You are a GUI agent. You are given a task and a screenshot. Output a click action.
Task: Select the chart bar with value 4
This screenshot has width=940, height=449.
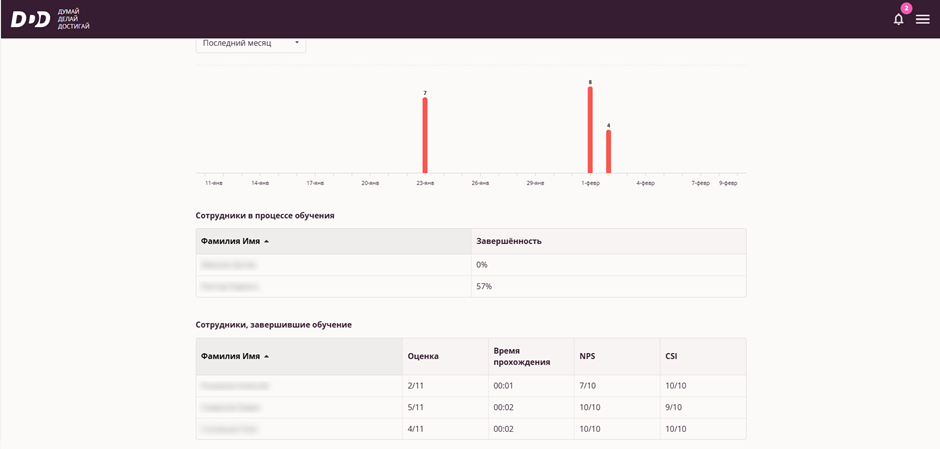pyautogui.click(x=608, y=151)
